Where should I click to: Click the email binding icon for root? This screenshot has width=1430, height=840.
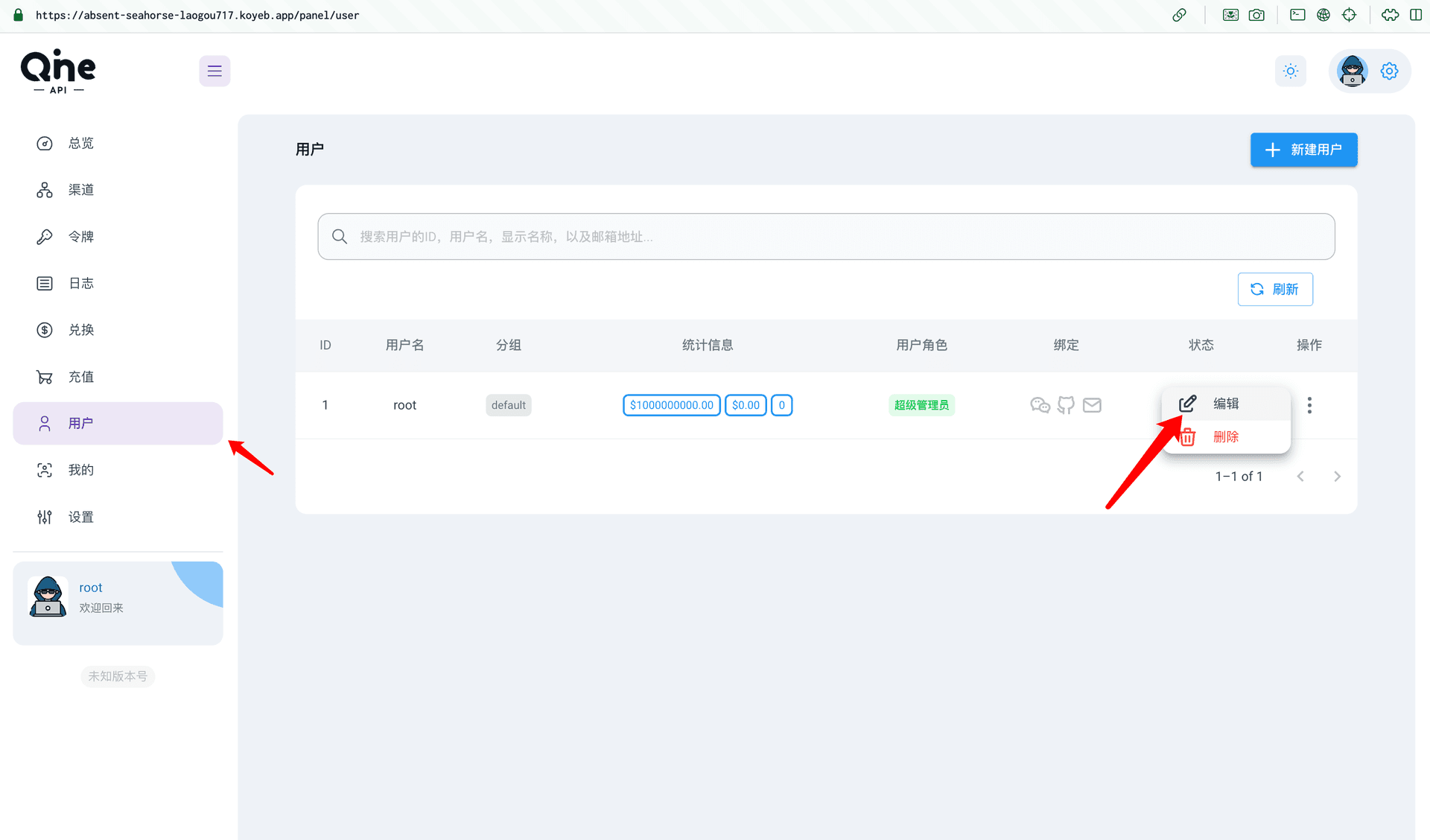click(1092, 405)
